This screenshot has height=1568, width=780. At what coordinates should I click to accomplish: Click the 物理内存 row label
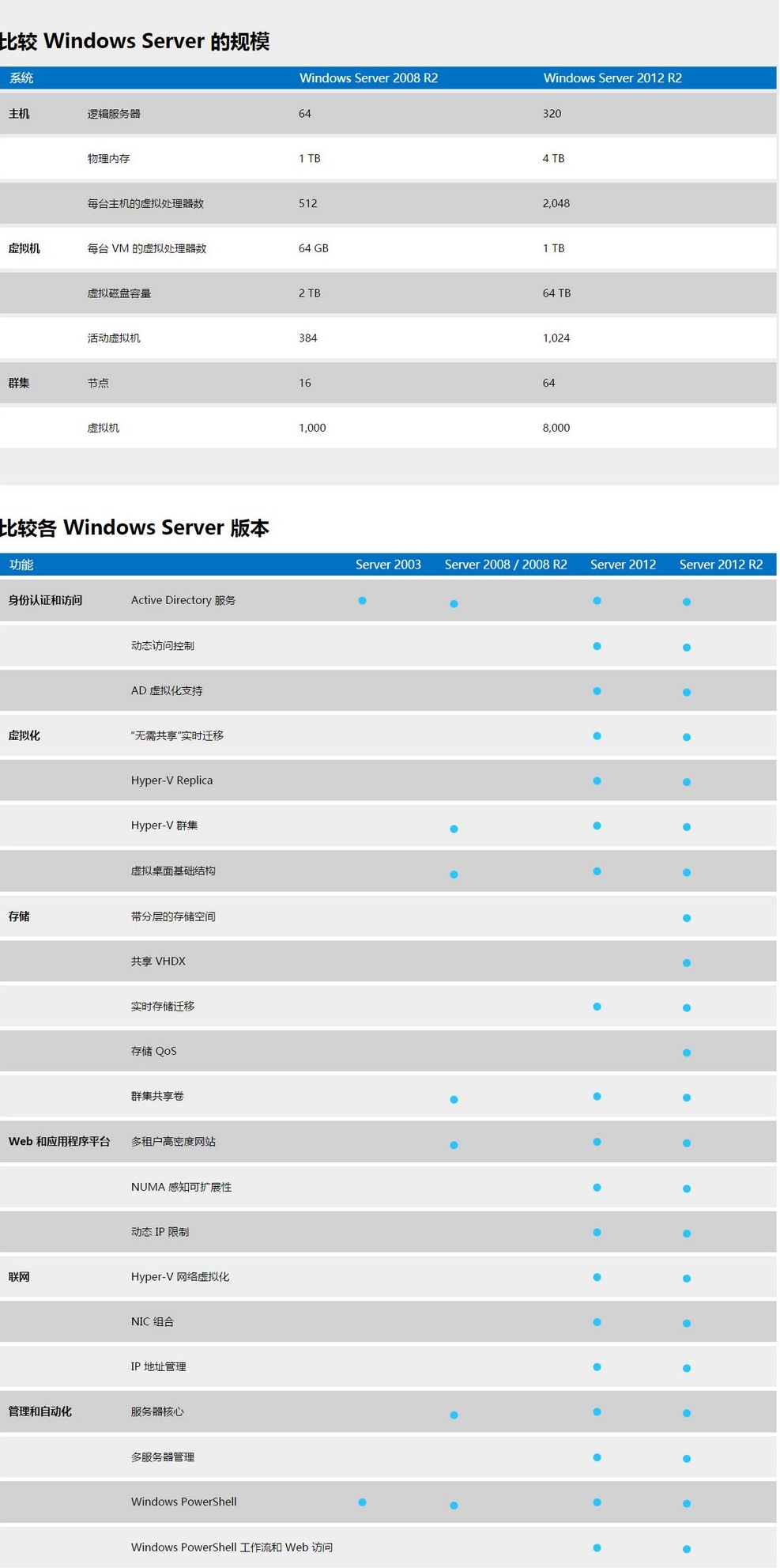click(108, 159)
